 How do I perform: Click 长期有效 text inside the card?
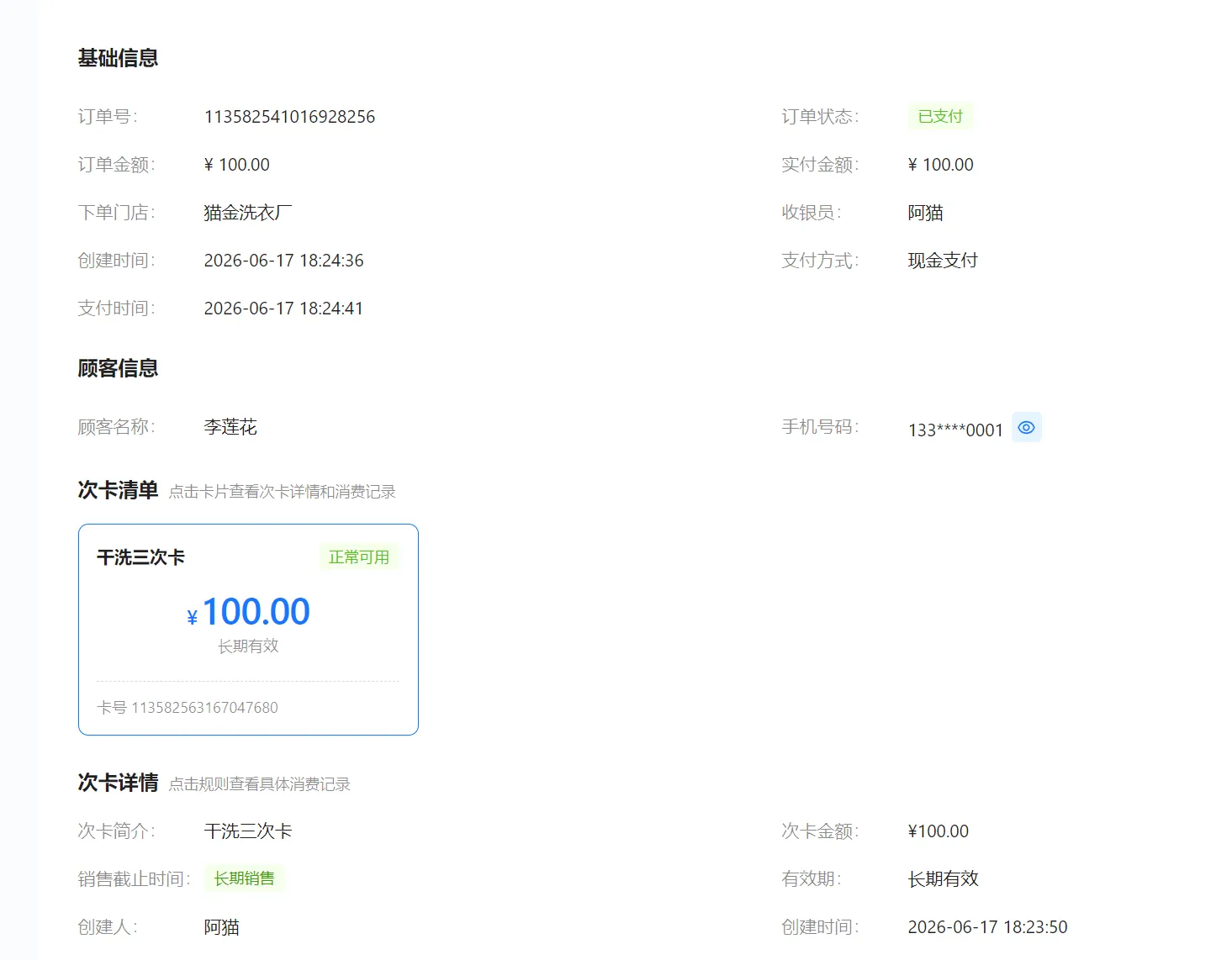[x=248, y=646]
